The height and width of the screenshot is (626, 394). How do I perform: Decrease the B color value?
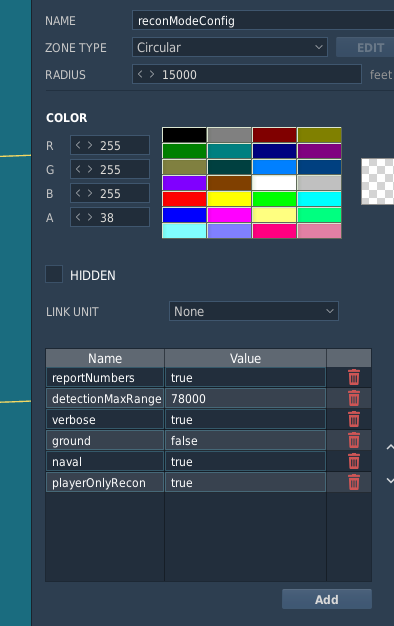[x=78, y=193]
